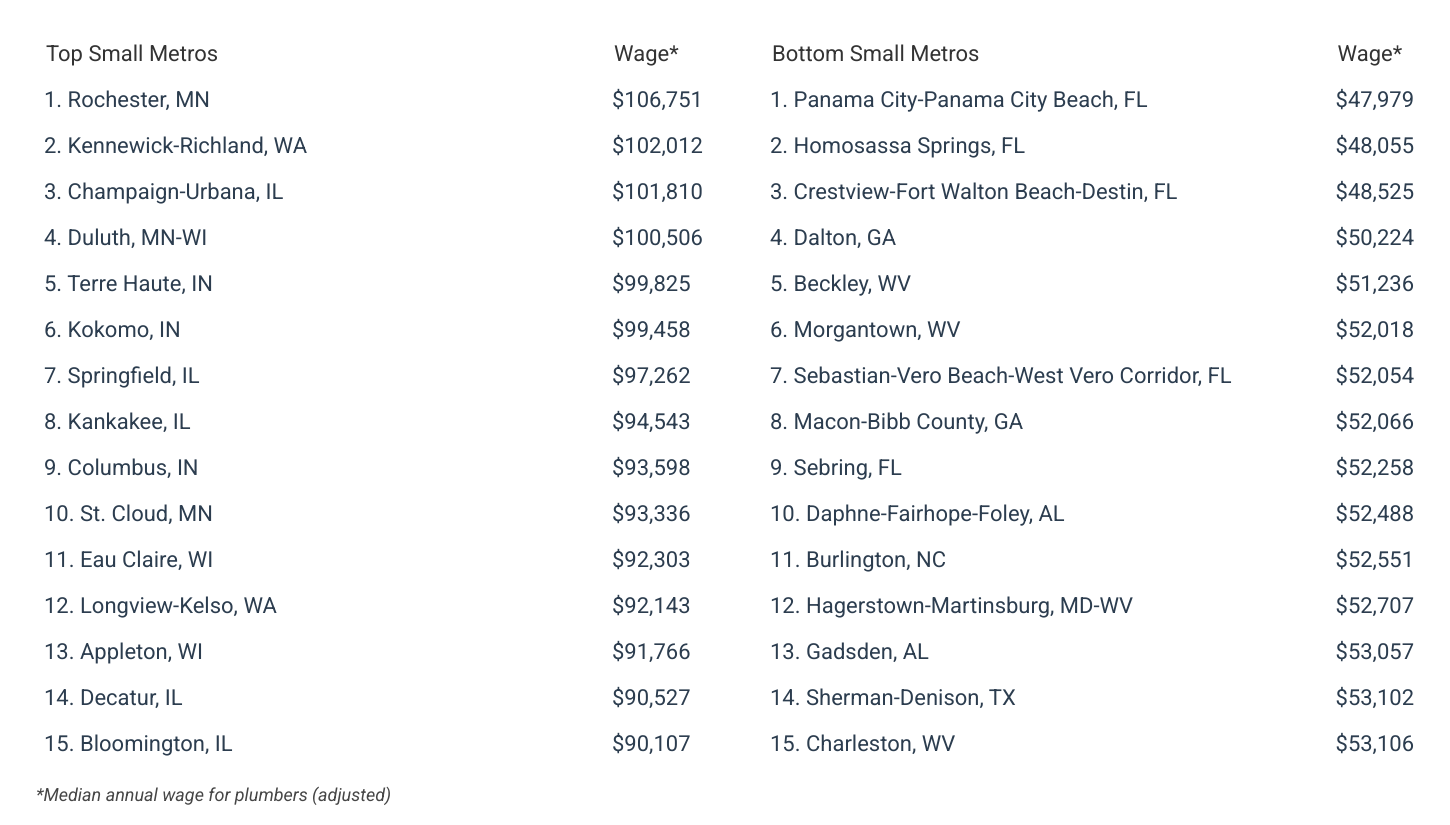Select the Dalton, GA row
The image size is (1450, 825).
pyautogui.click(x=833, y=238)
